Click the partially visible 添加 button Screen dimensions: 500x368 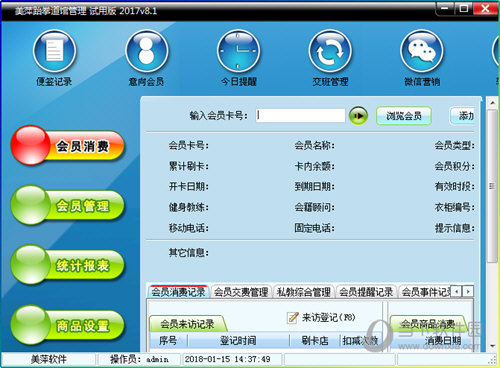pyautogui.click(x=462, y=116)
